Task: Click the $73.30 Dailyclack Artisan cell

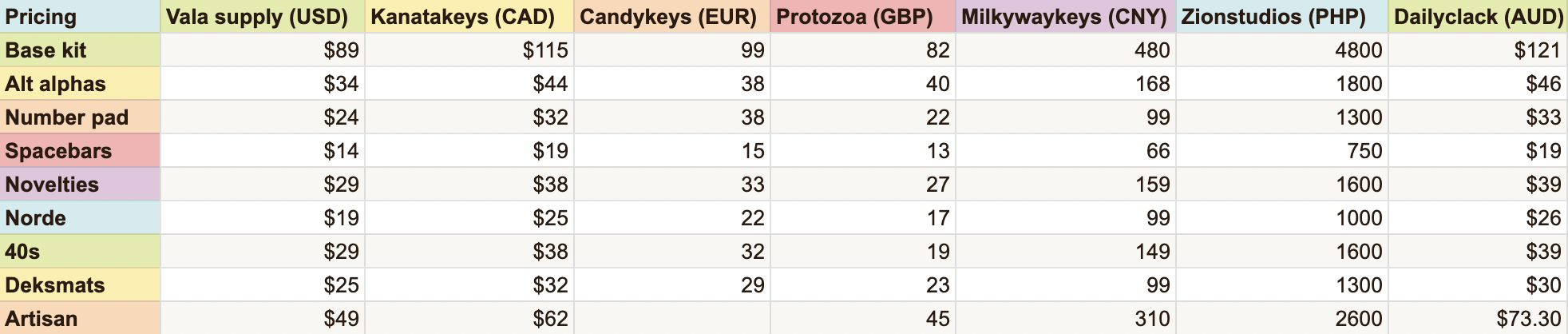Action: coord(1478,318)
